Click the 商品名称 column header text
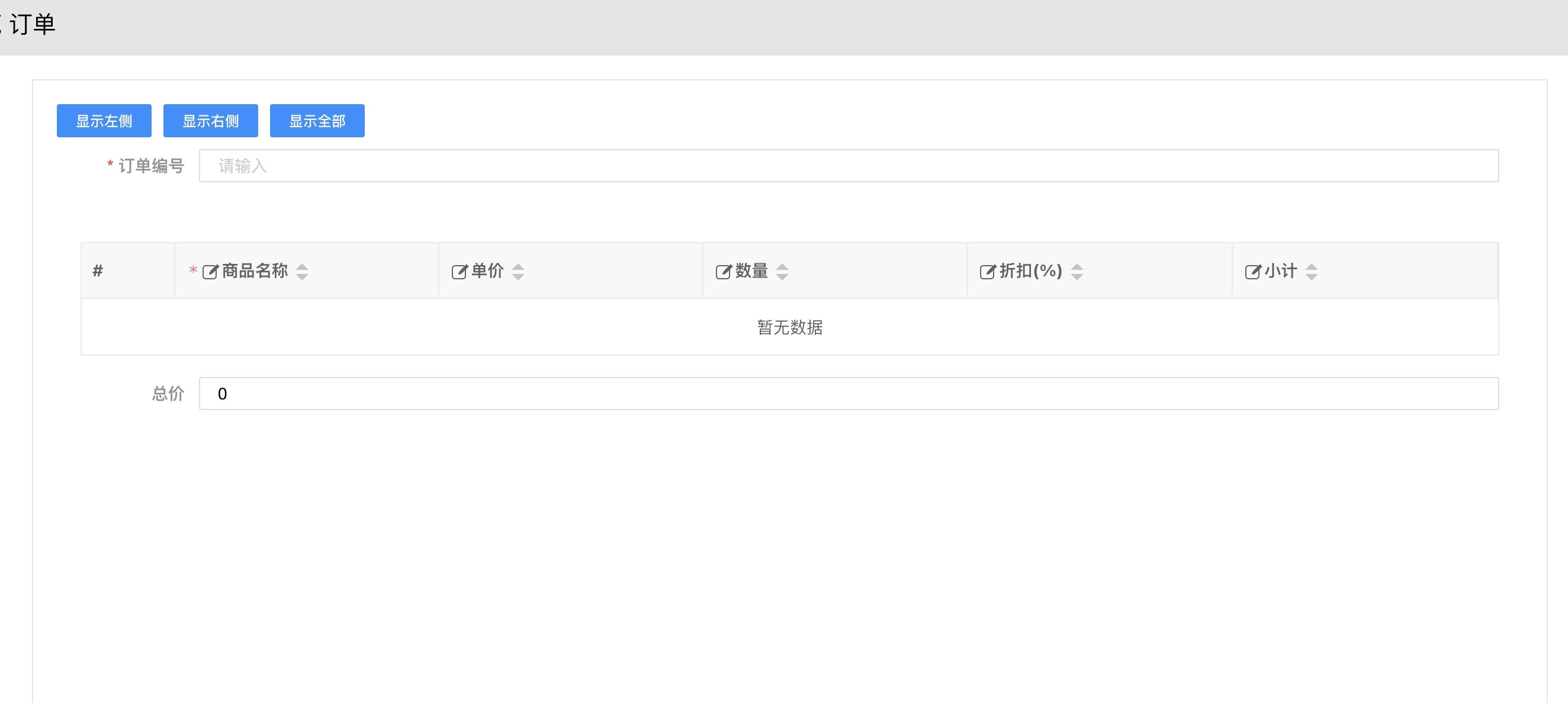This screenshot has height=703, width=1568. 255,270
